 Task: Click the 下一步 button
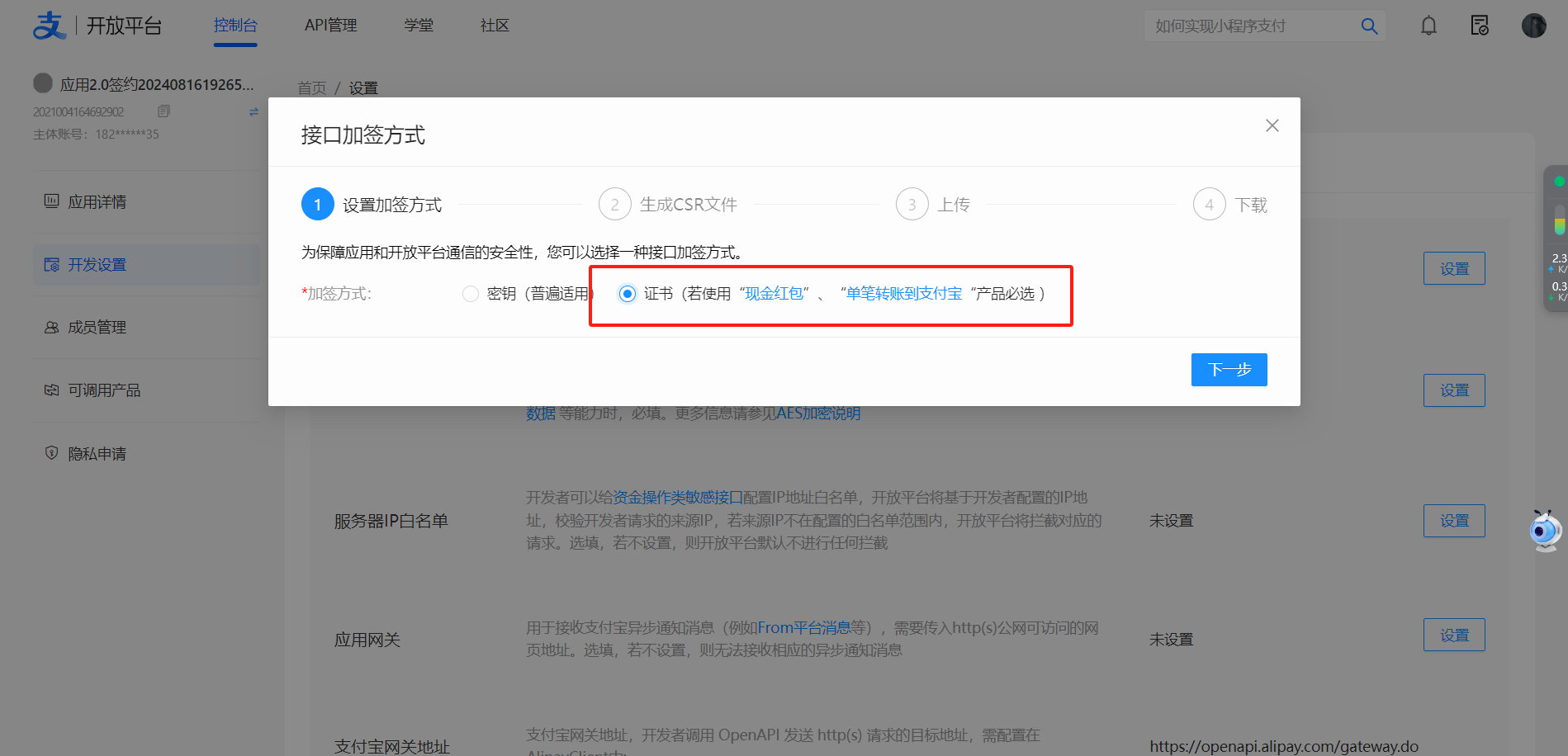tap(1229, 370)
